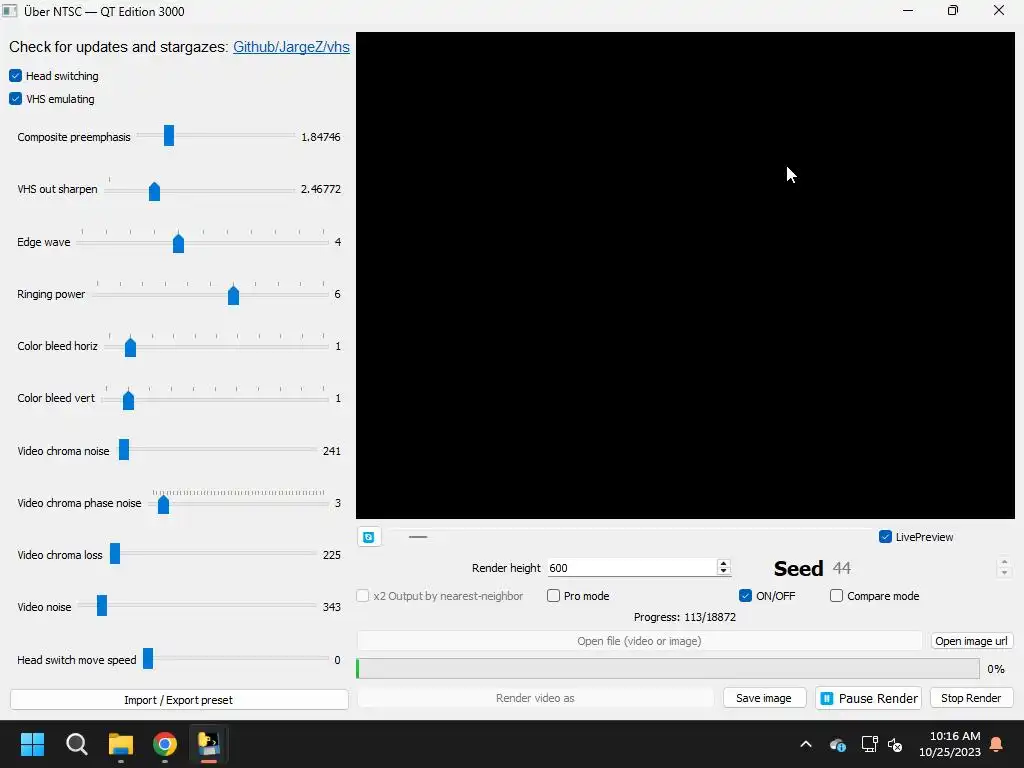The width and height of the screenshot is (1024, 768).
Task: Click the Python app icon in the taskbar
Action: (x=209, y=744)
